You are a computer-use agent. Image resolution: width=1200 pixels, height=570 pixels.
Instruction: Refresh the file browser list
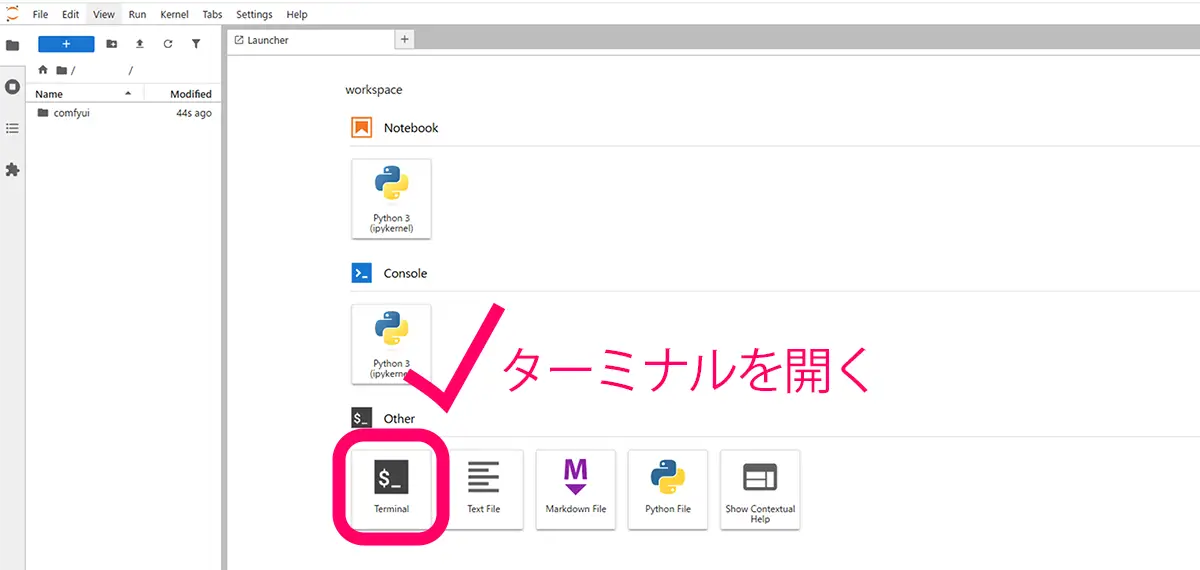point(167,44)
